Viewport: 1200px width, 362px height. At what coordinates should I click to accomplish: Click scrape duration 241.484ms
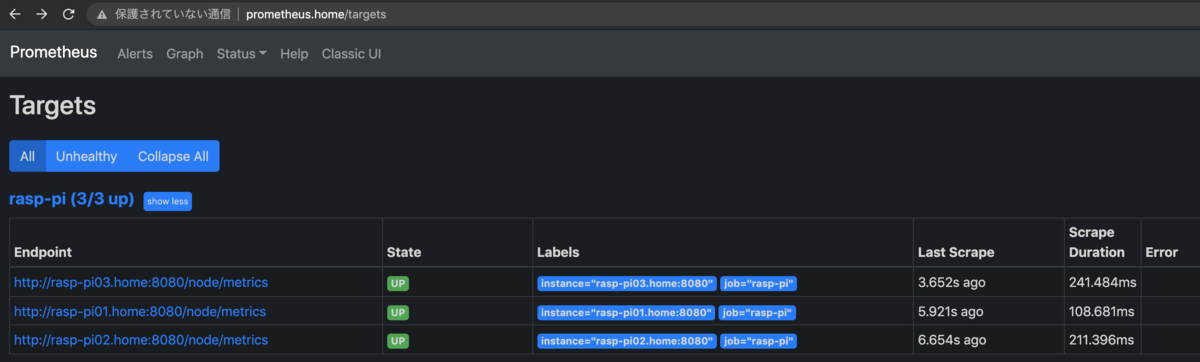1103,283
